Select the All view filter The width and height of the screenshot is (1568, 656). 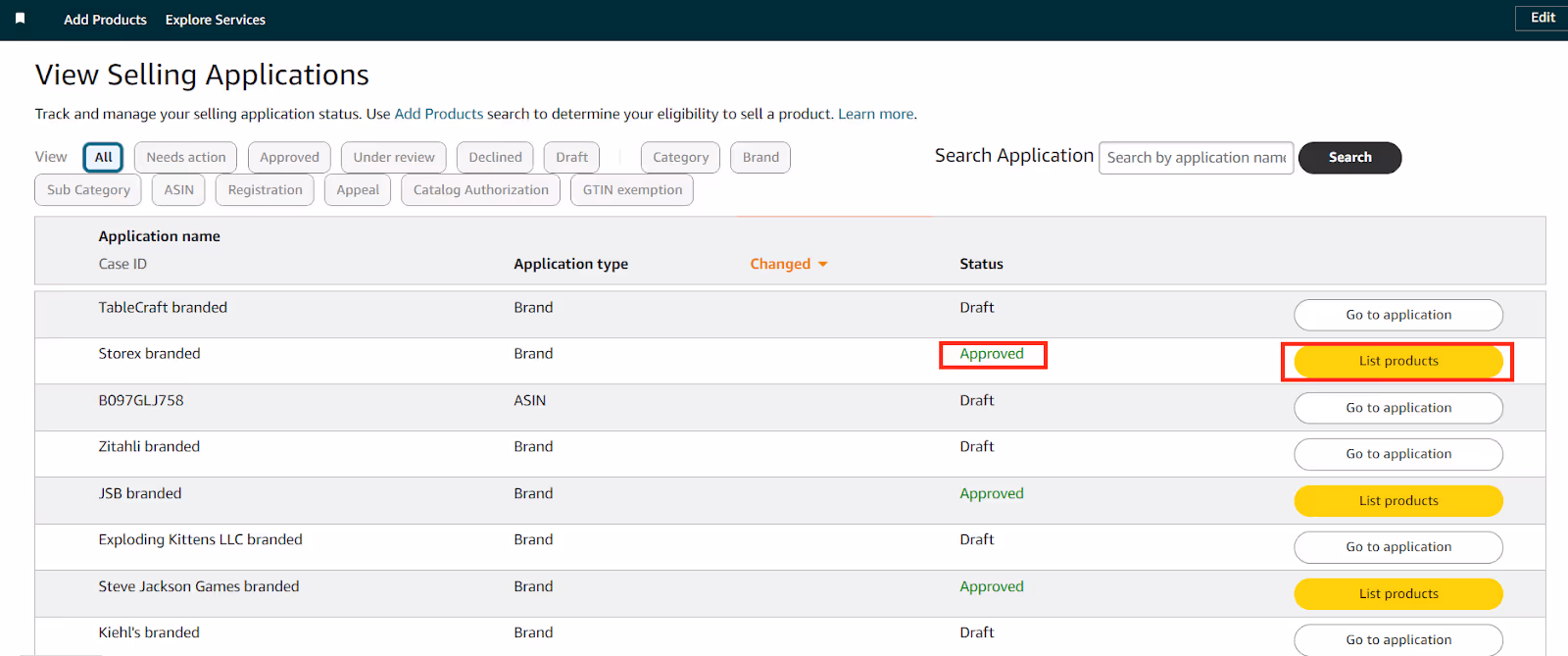103,157
